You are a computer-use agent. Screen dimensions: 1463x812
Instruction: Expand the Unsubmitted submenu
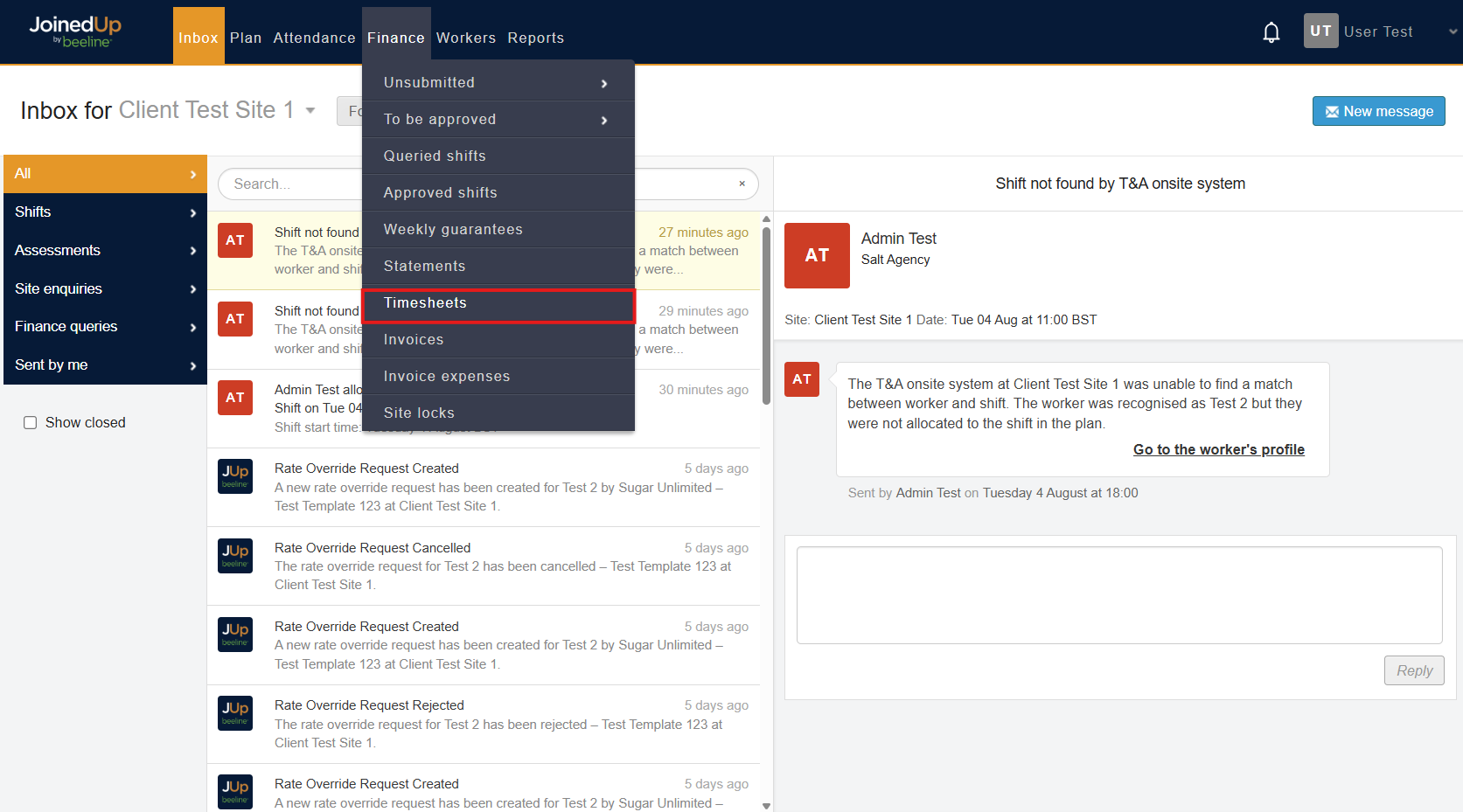(498, 82)
